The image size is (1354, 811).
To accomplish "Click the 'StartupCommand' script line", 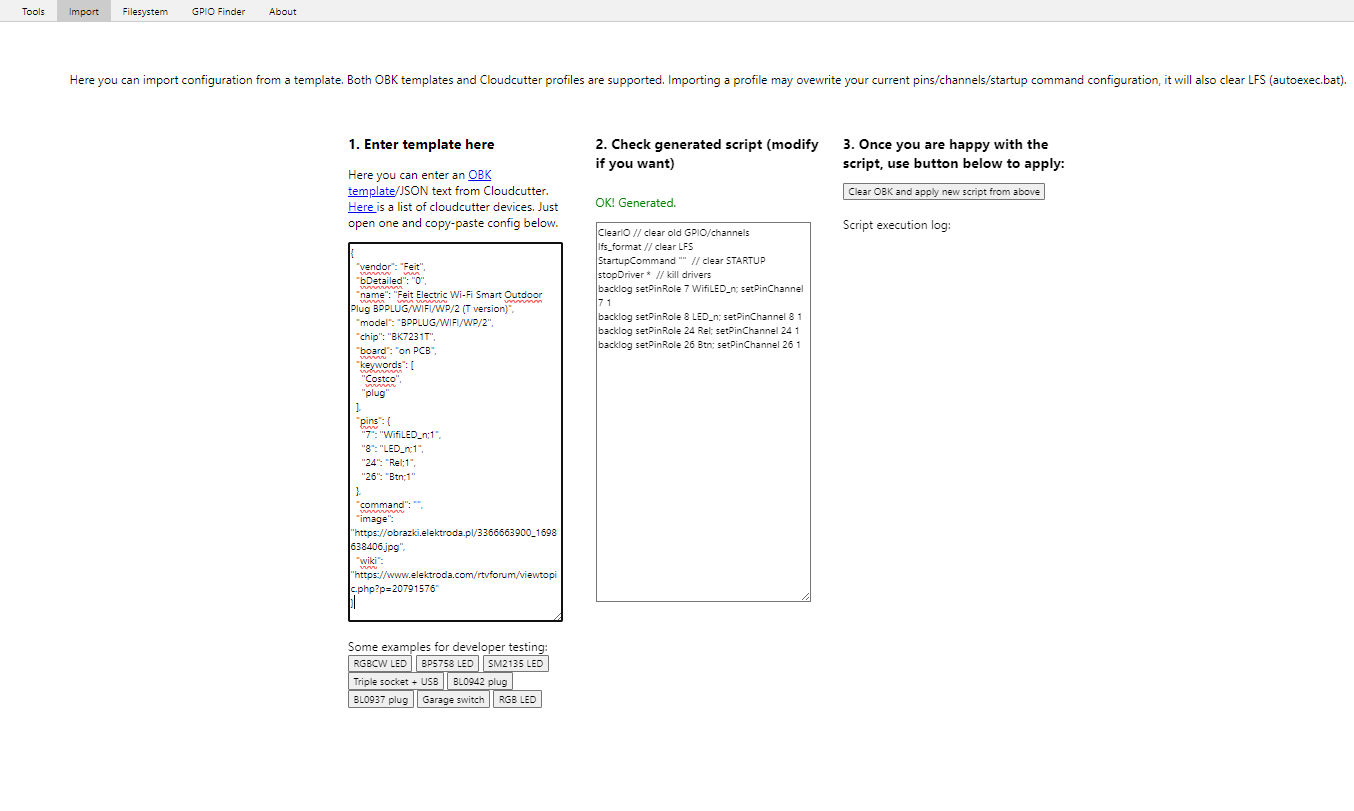I will 681,261.
